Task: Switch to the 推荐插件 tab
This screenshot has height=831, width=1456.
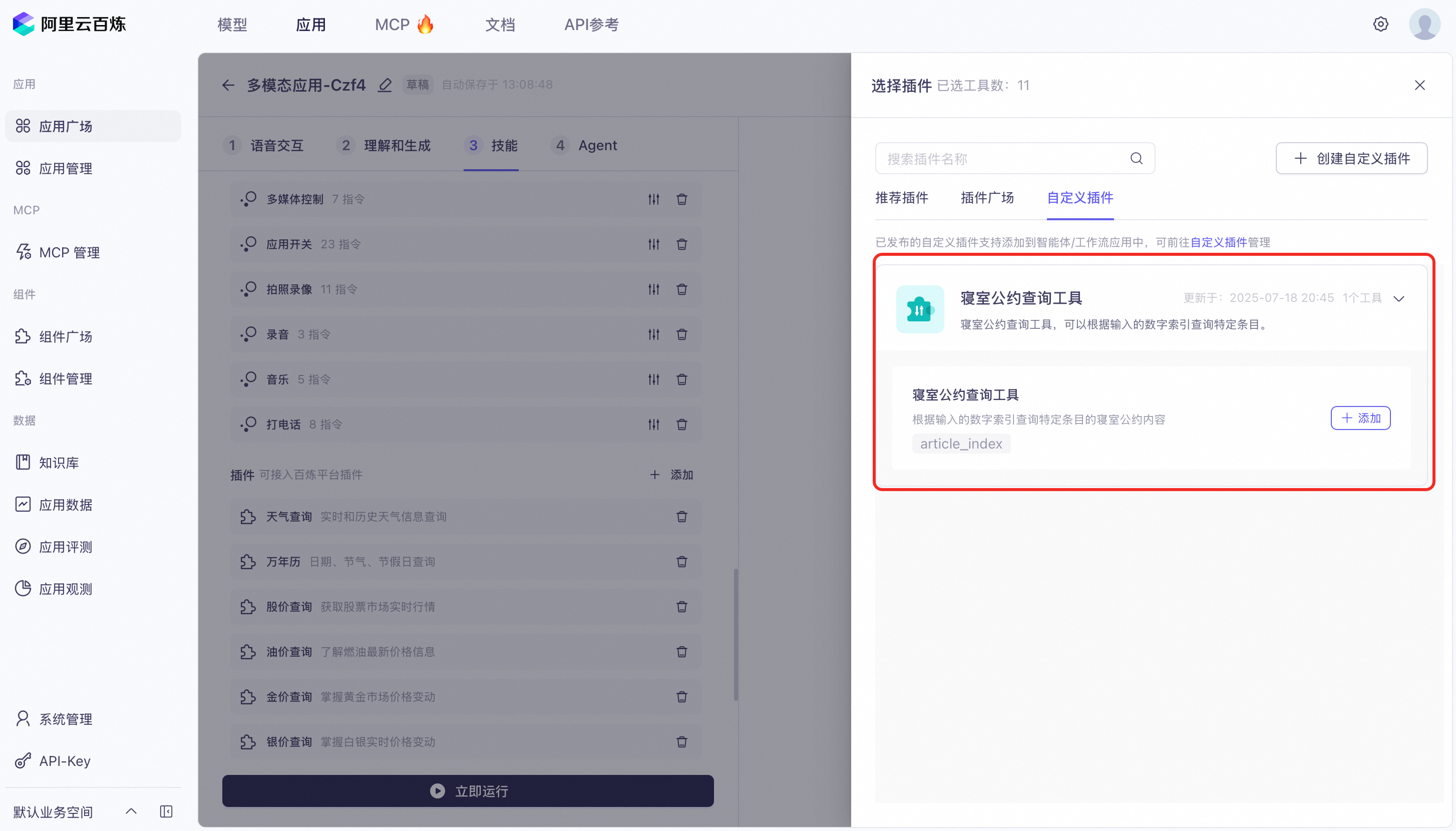Action: 901,197
